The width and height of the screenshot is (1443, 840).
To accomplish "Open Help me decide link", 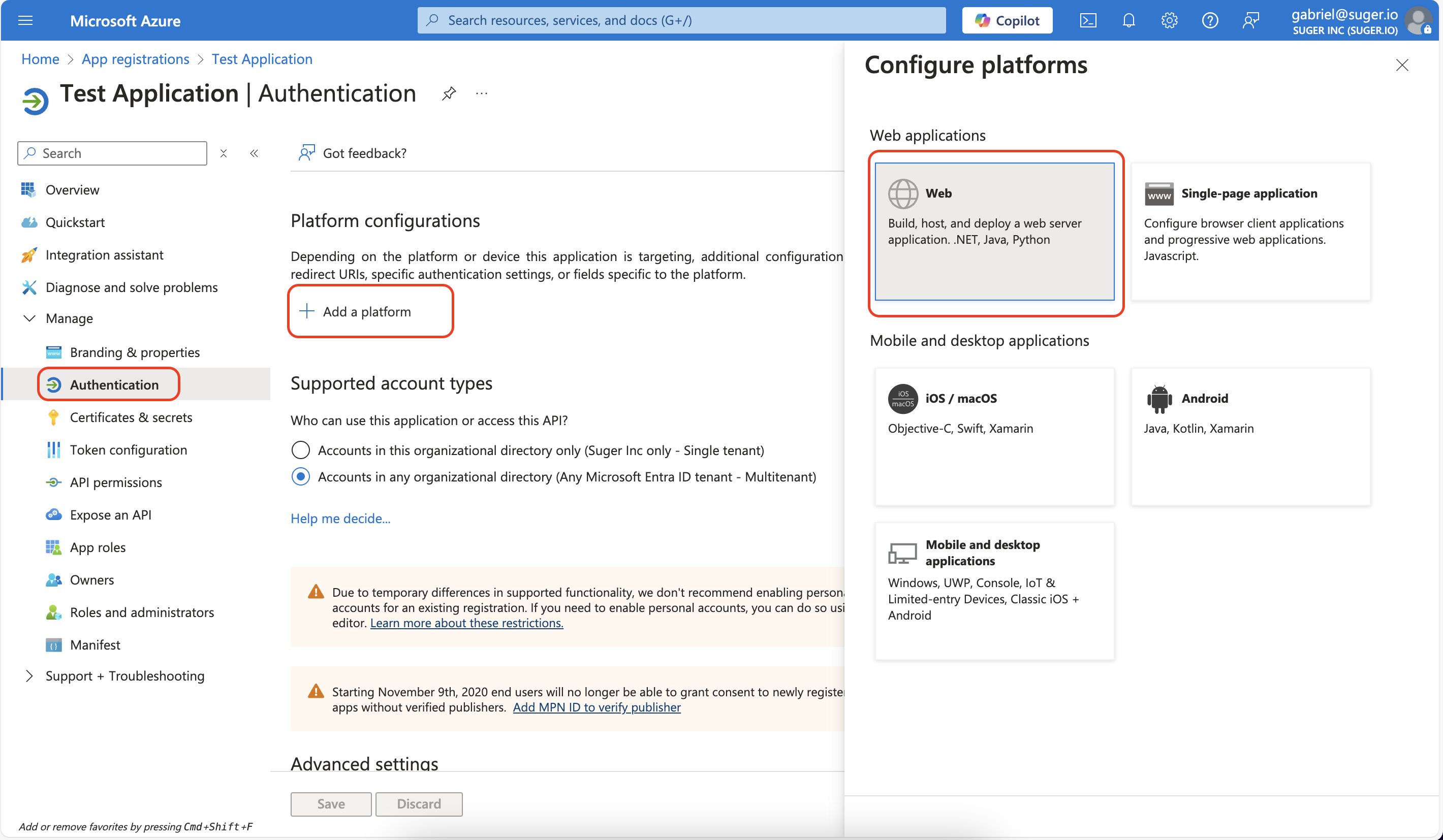I will (340, 518).
